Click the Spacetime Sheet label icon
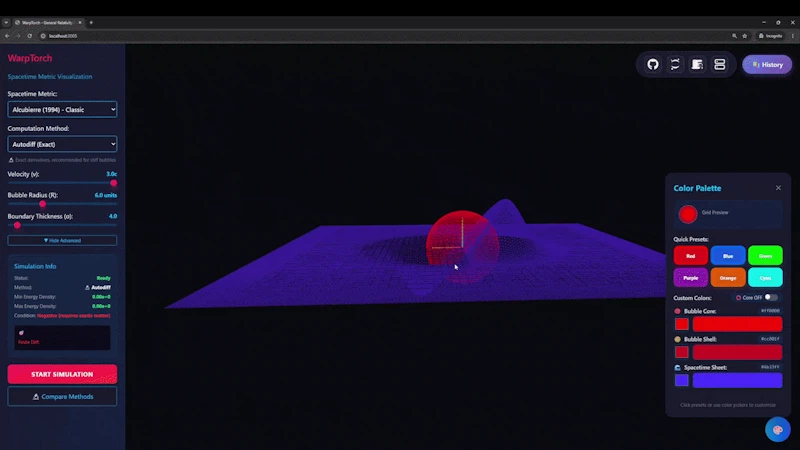 click(677, 367)
